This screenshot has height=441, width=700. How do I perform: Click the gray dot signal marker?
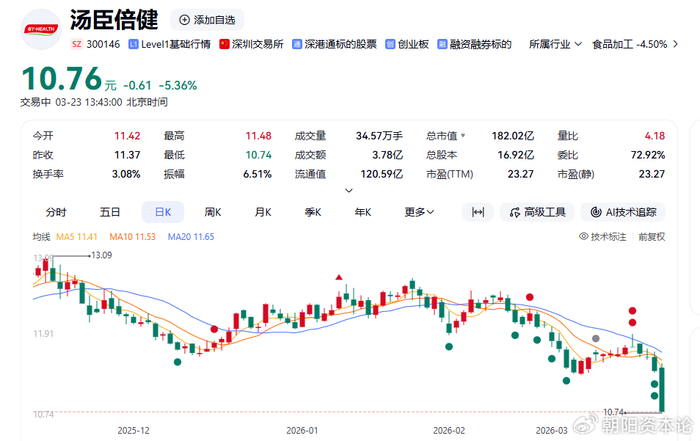pos(596,338)
